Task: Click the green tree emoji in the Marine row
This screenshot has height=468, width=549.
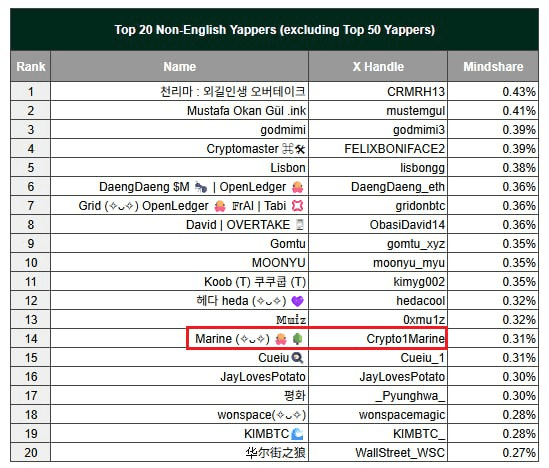Action: tap(298, 339)
